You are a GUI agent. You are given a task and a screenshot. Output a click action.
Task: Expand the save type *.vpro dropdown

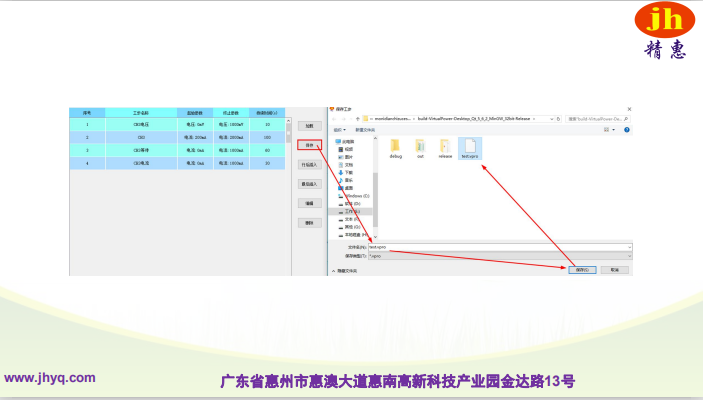[629, 255]
